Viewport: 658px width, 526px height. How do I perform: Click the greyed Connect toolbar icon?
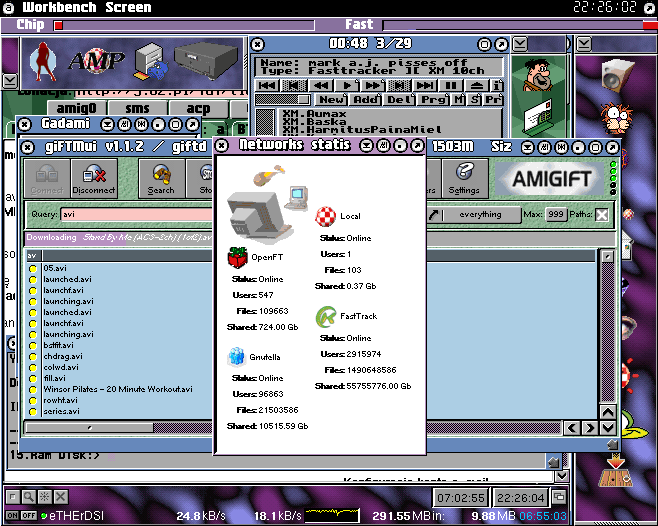[x=47, y=178]
